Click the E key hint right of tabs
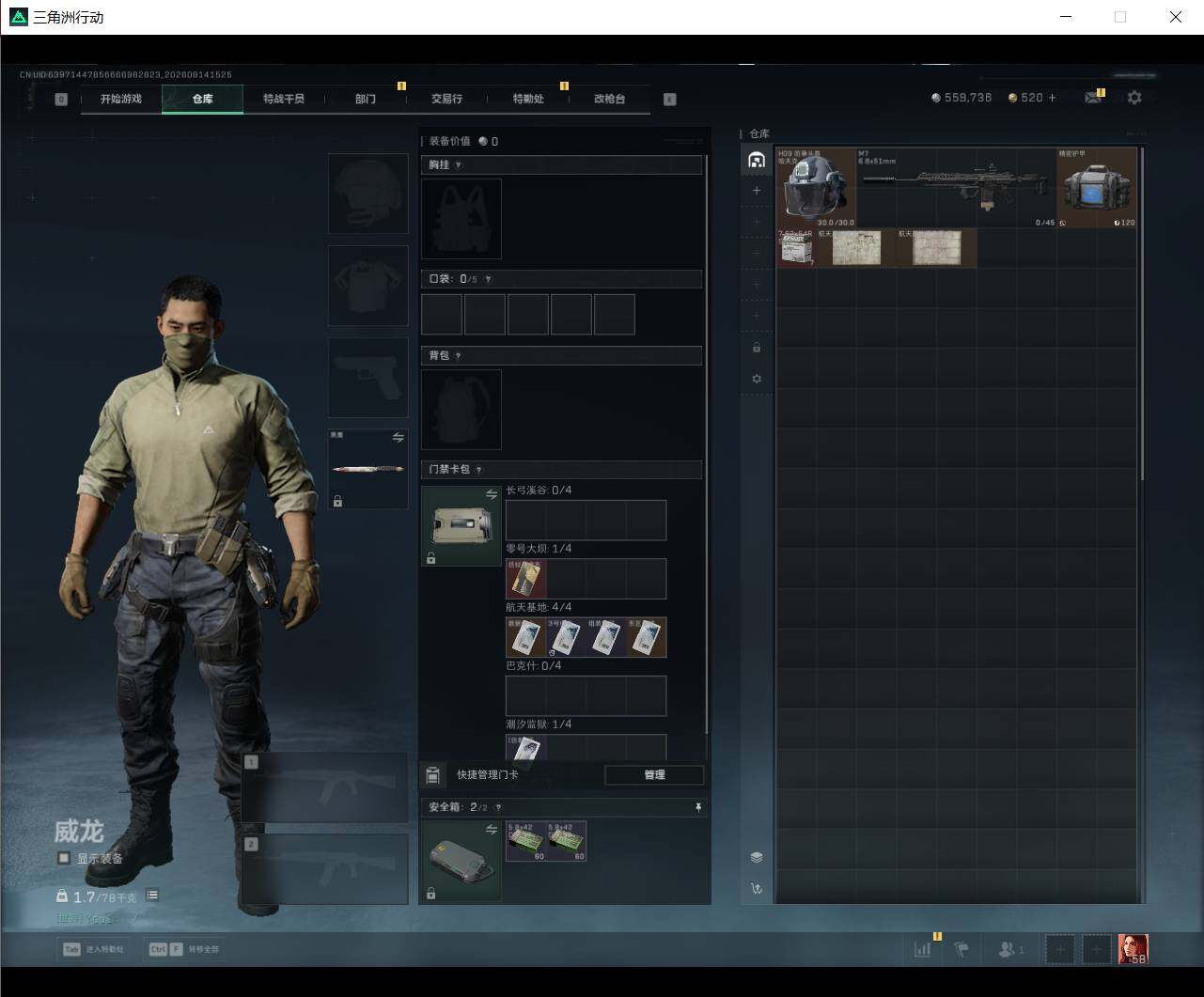Screen dimensions: 1204x997 click(x=670, y=99)
